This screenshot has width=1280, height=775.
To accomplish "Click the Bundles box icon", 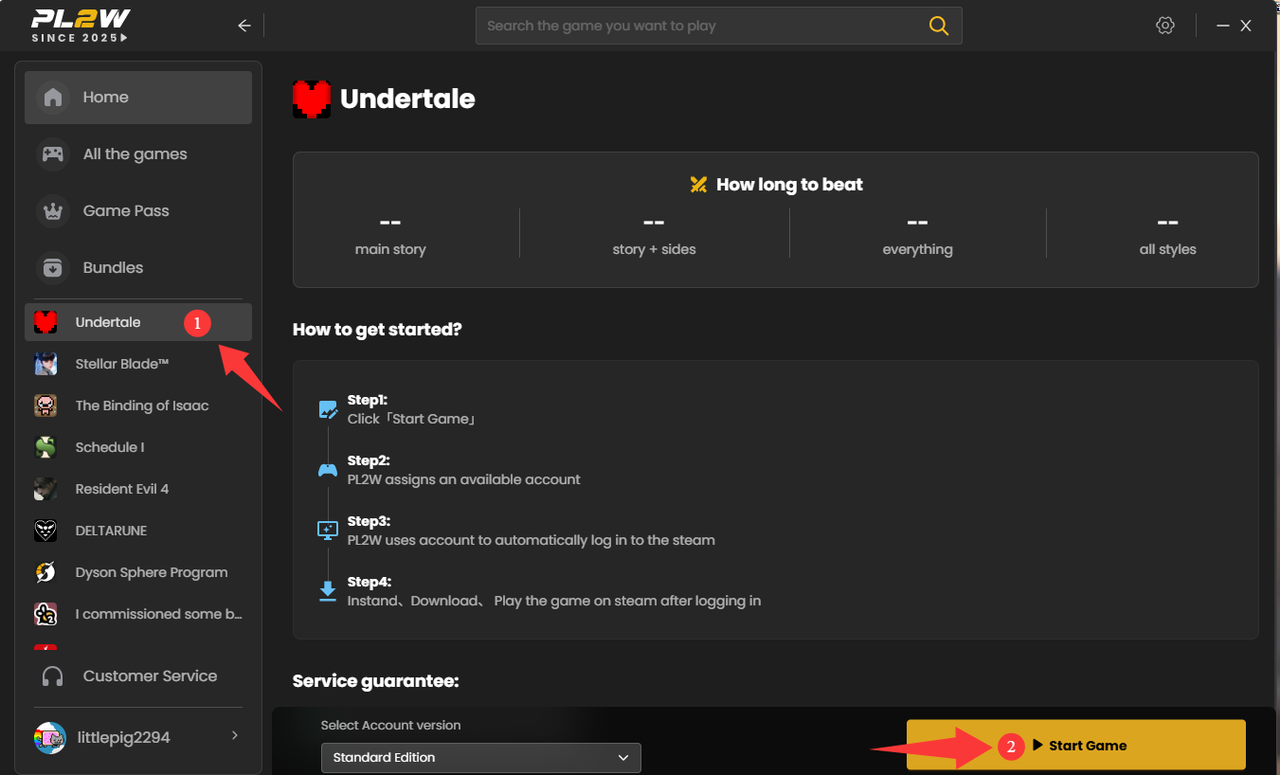I will coord(53,268).
